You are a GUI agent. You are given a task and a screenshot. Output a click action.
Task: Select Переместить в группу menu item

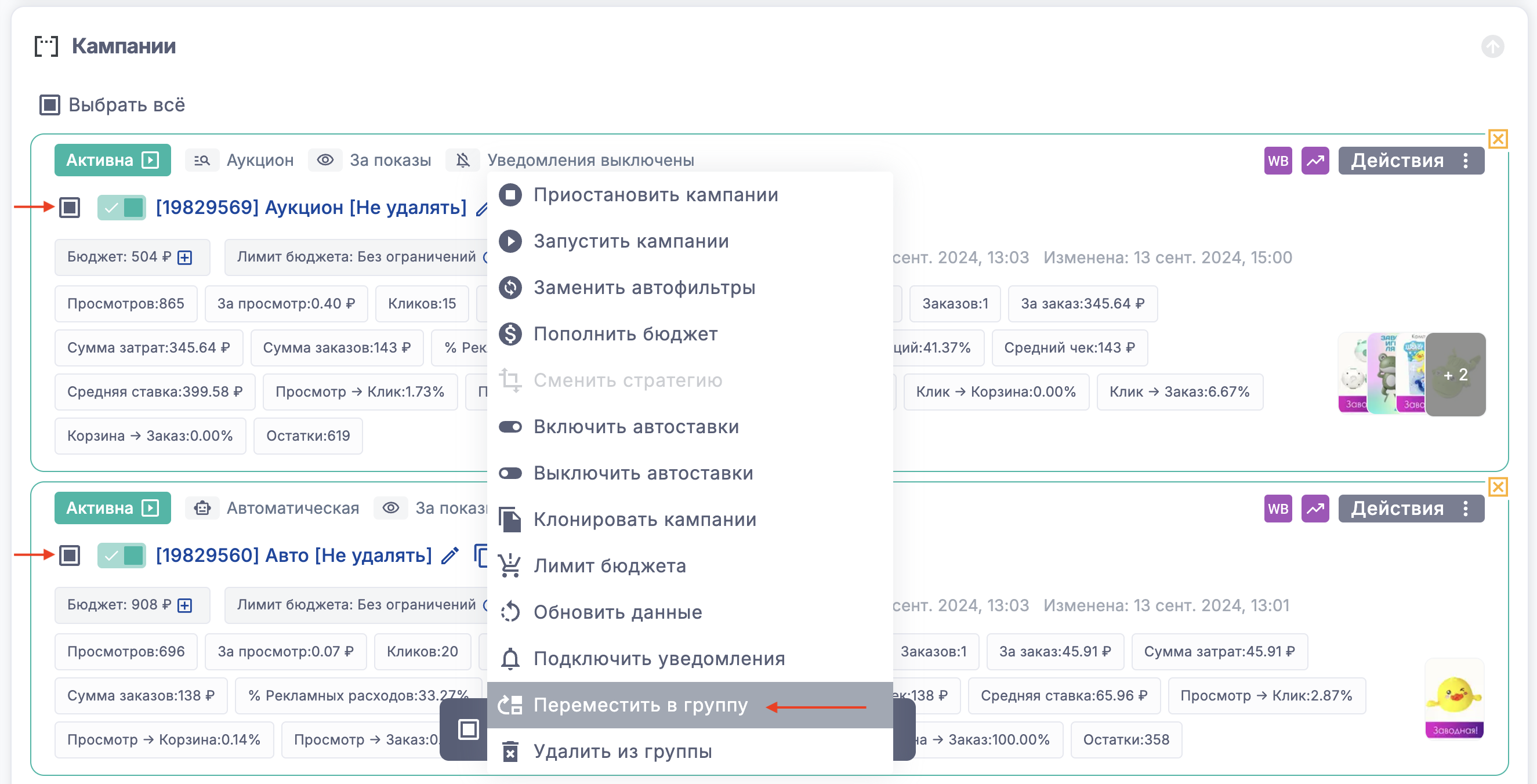[640, 705]
